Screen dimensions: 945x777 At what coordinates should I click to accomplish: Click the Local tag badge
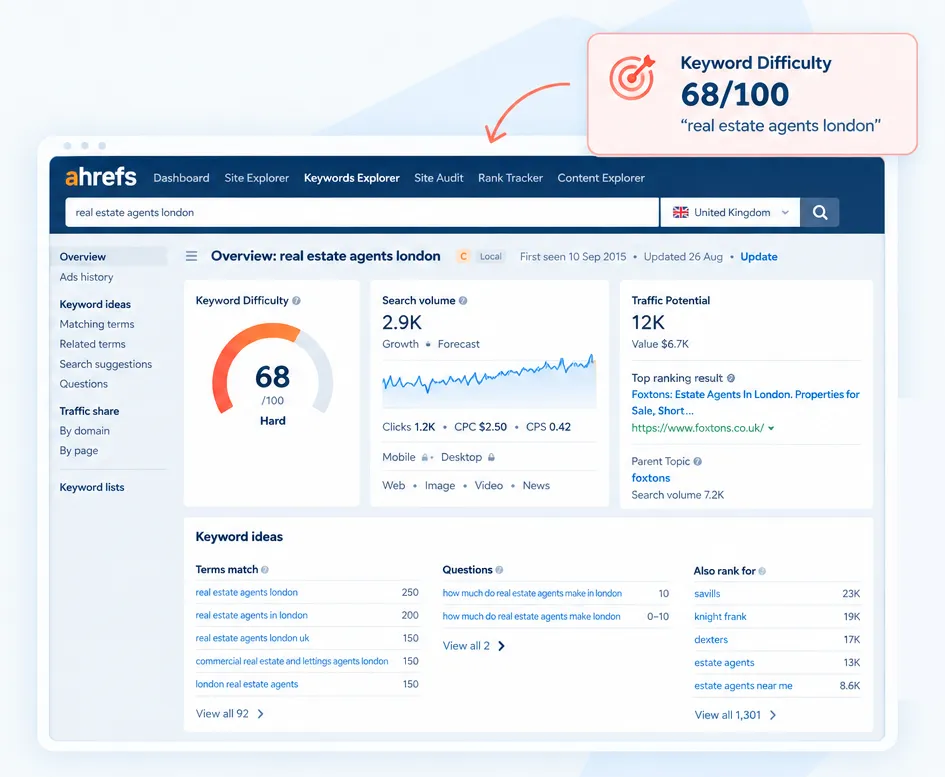pyautogui.click(x=491, y=256)
